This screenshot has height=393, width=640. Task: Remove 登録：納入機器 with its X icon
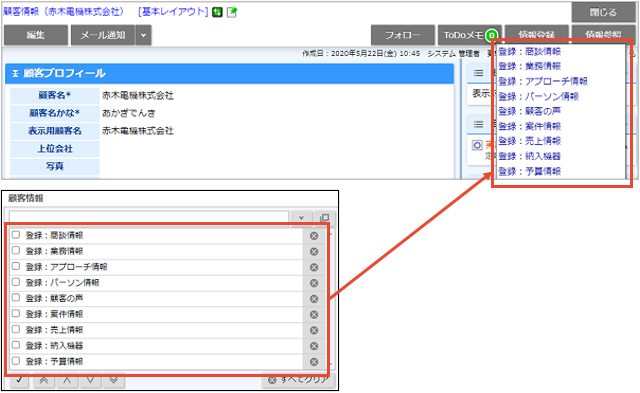coord(314,346)
